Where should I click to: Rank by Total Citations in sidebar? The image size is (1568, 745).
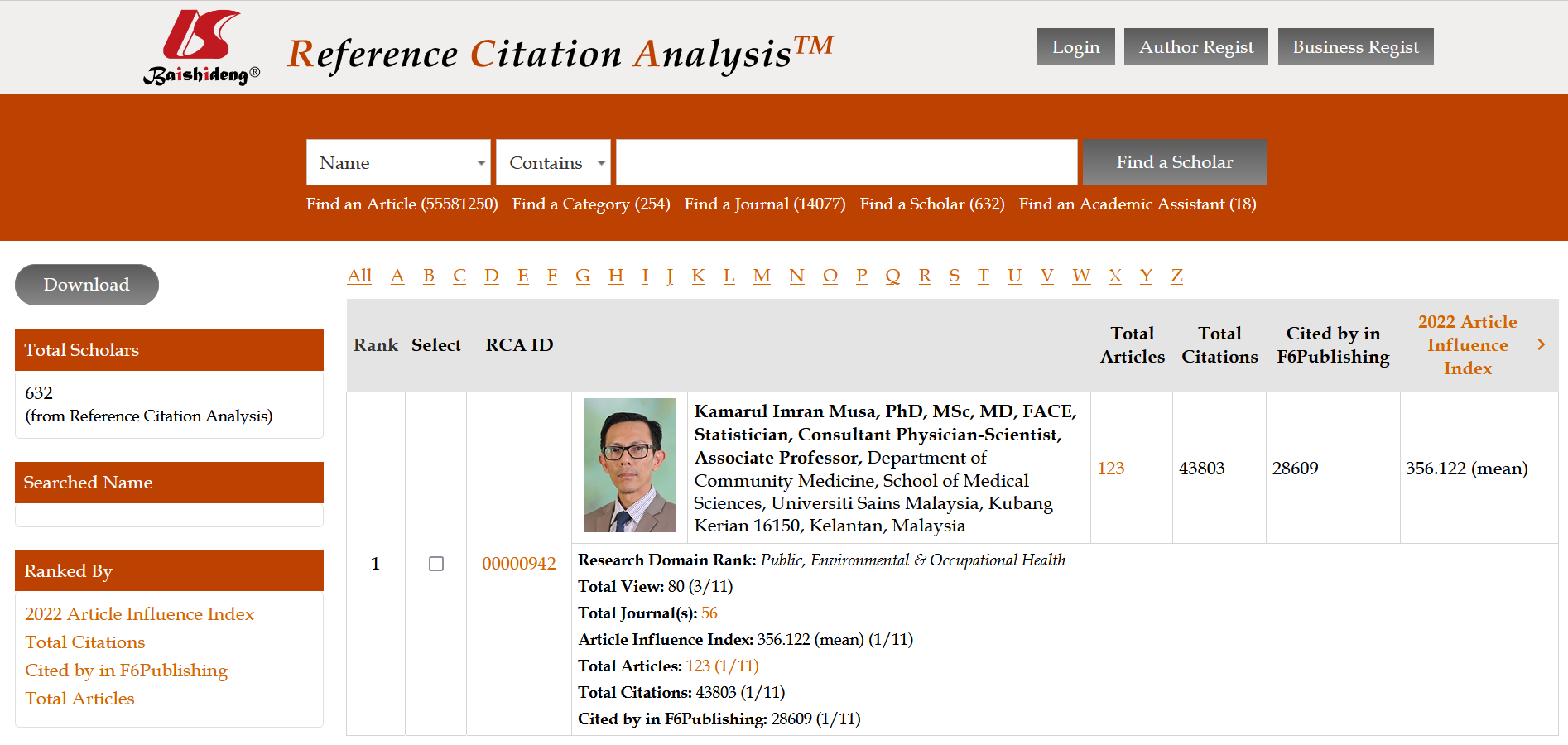point(84,642)
